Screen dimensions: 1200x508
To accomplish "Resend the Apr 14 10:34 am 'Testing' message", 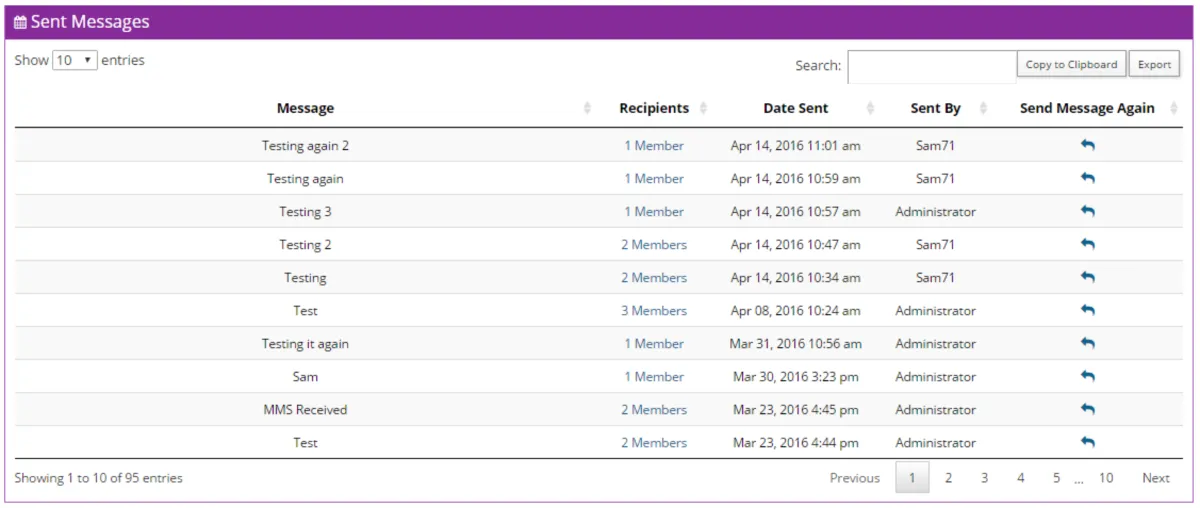I will (1087, 277).
